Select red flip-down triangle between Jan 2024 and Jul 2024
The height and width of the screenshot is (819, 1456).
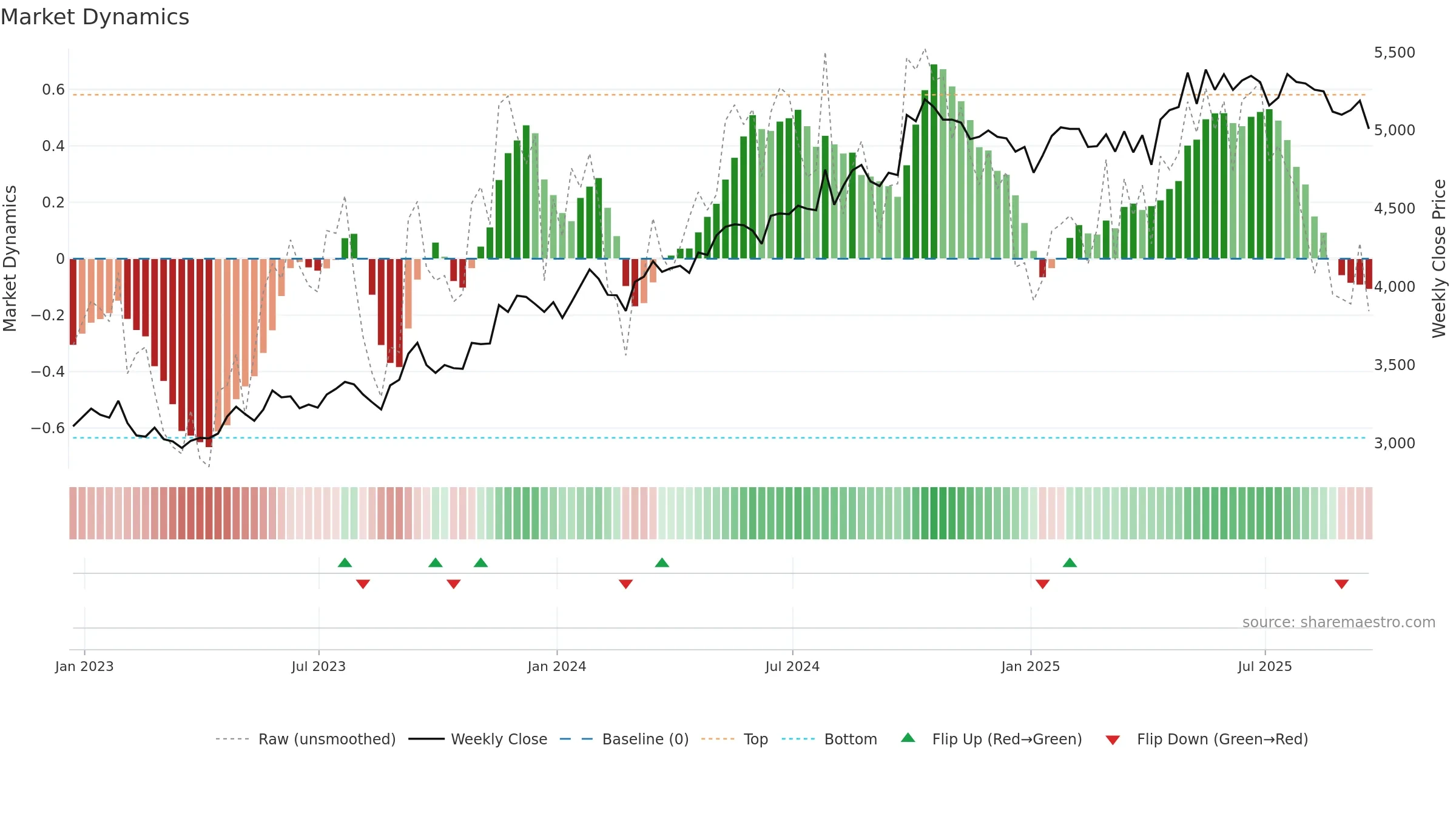[625, 584]
